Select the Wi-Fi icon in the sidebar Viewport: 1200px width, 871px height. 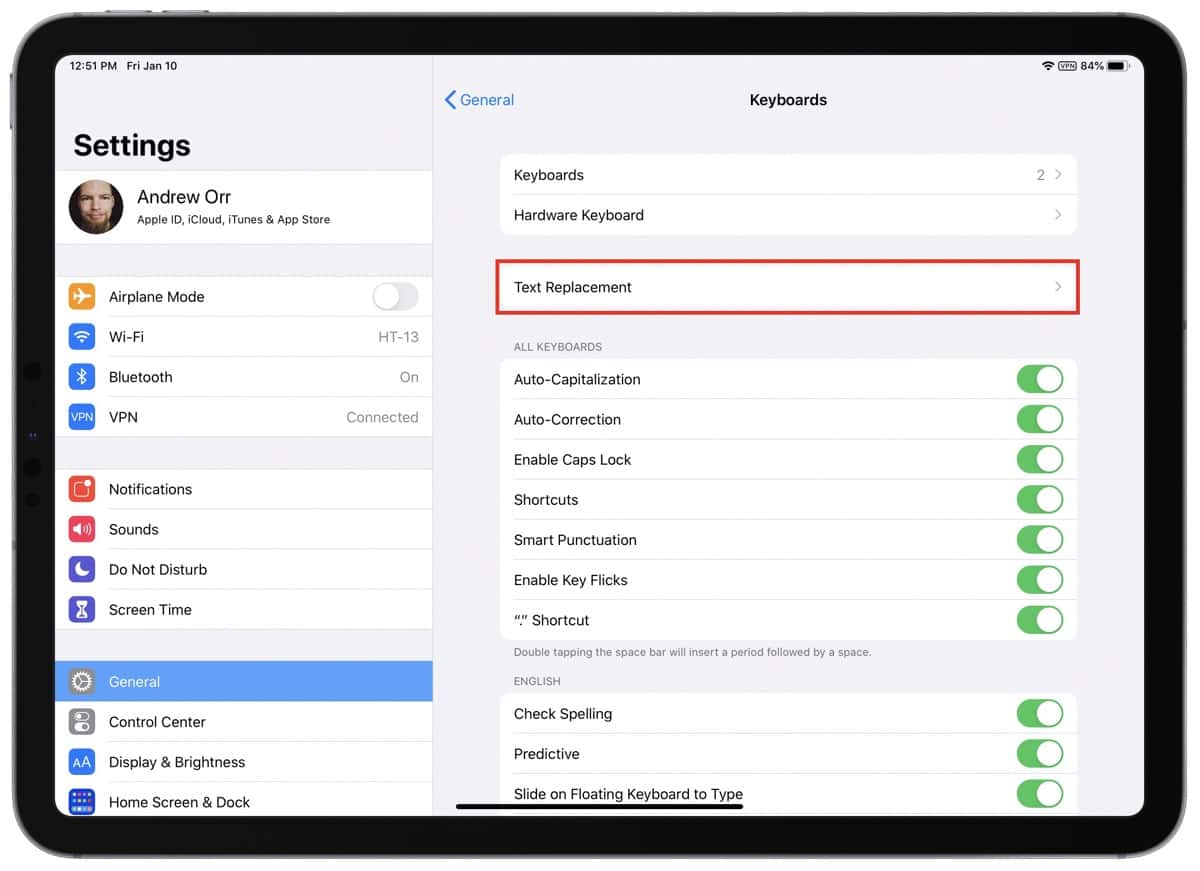[81, 337]
